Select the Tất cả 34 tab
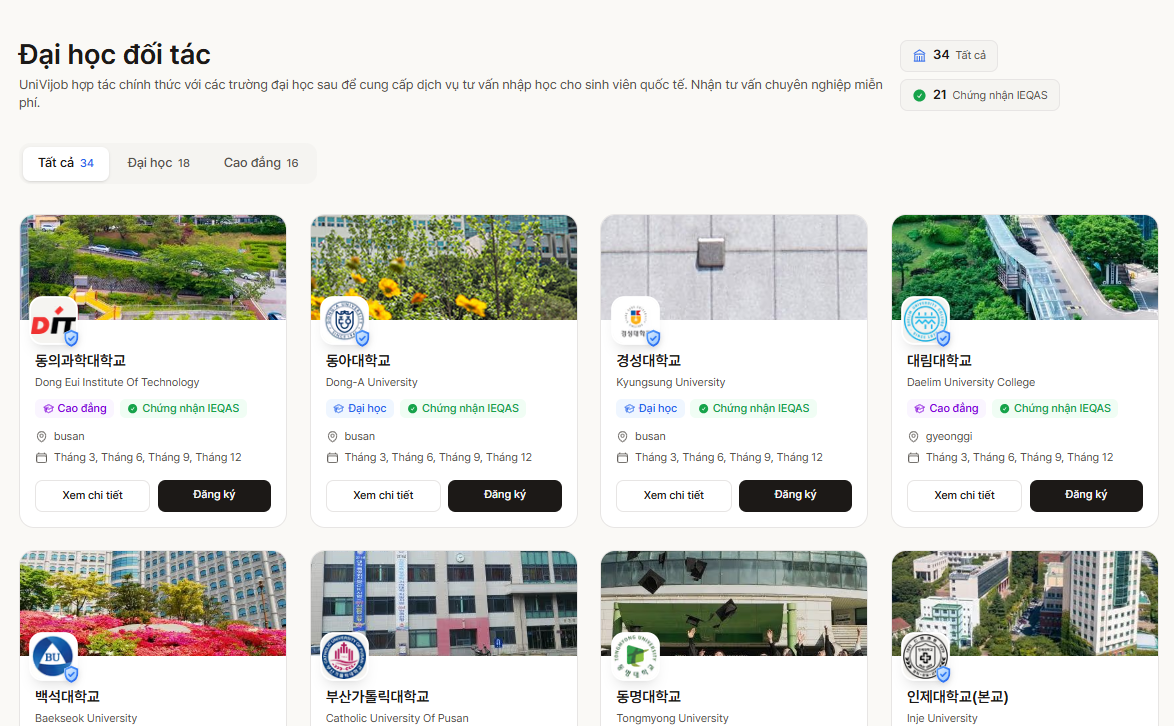The image size is (1174, 726). pyautogui.click(x=65, y=161)
